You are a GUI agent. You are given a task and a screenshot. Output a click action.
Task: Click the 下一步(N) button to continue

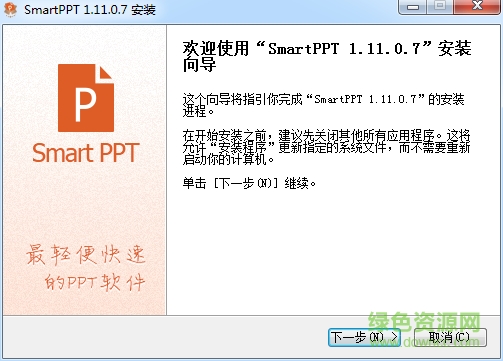tap(365, 337)
